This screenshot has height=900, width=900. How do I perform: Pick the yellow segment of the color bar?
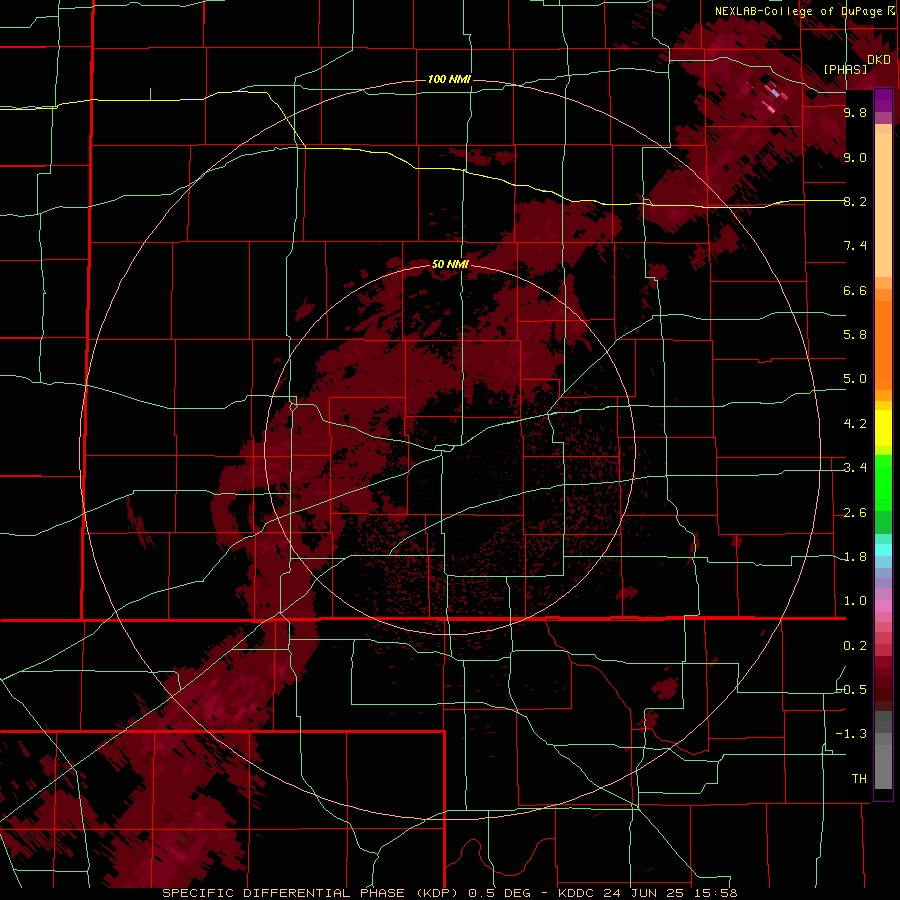(x=883, y=427)
